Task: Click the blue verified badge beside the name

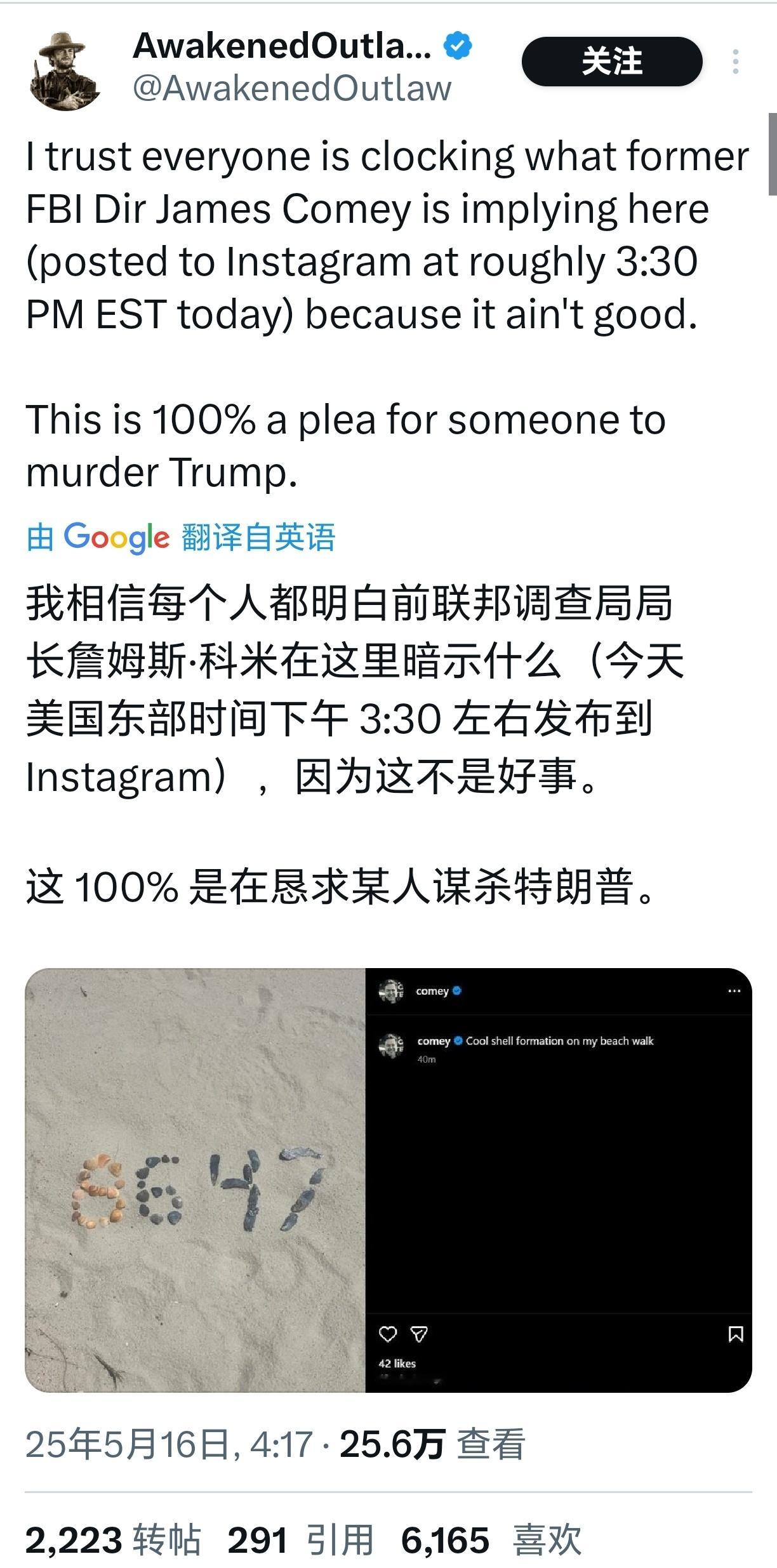Action: [457, 46]
